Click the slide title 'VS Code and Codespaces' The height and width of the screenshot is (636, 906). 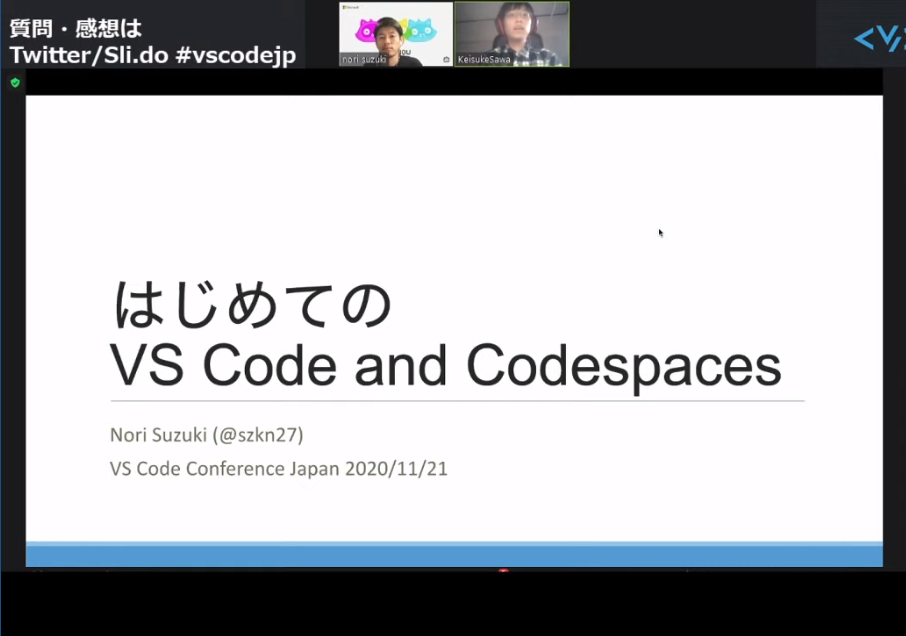[445, 366]
